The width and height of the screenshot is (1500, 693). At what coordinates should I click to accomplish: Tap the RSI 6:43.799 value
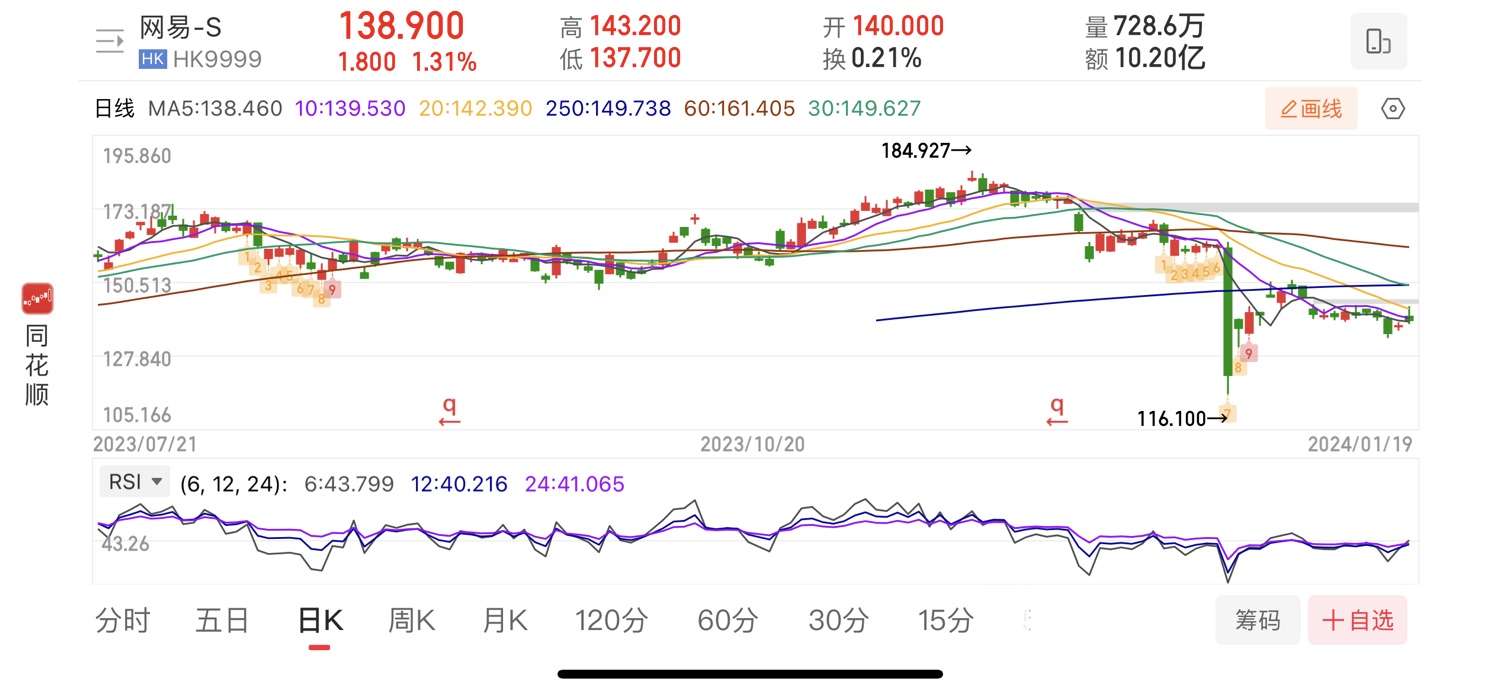click(x=350, y=484)
